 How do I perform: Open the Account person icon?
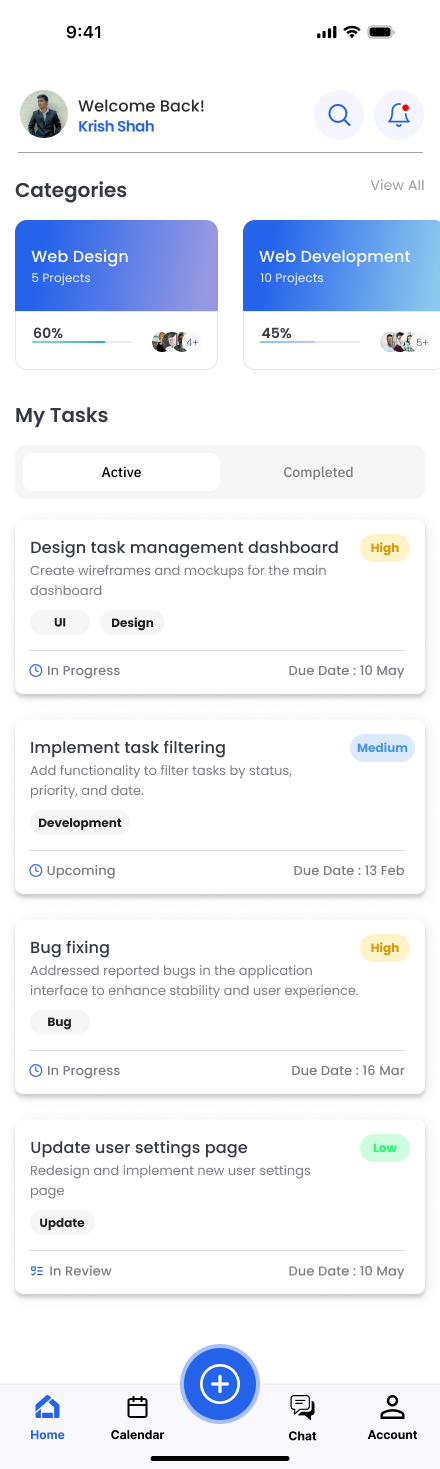[392, 1407]
